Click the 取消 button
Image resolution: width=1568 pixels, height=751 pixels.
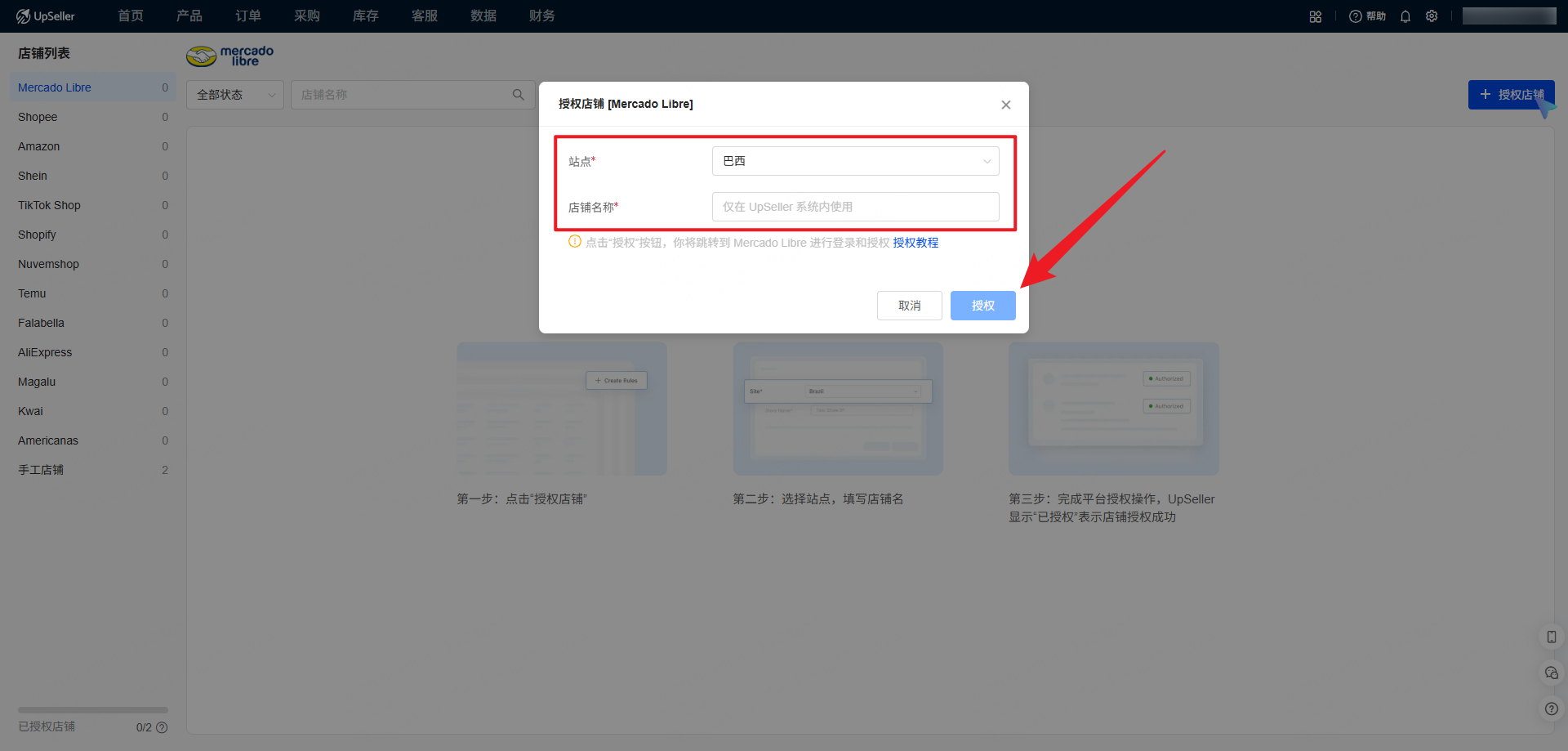coord(910,306)
